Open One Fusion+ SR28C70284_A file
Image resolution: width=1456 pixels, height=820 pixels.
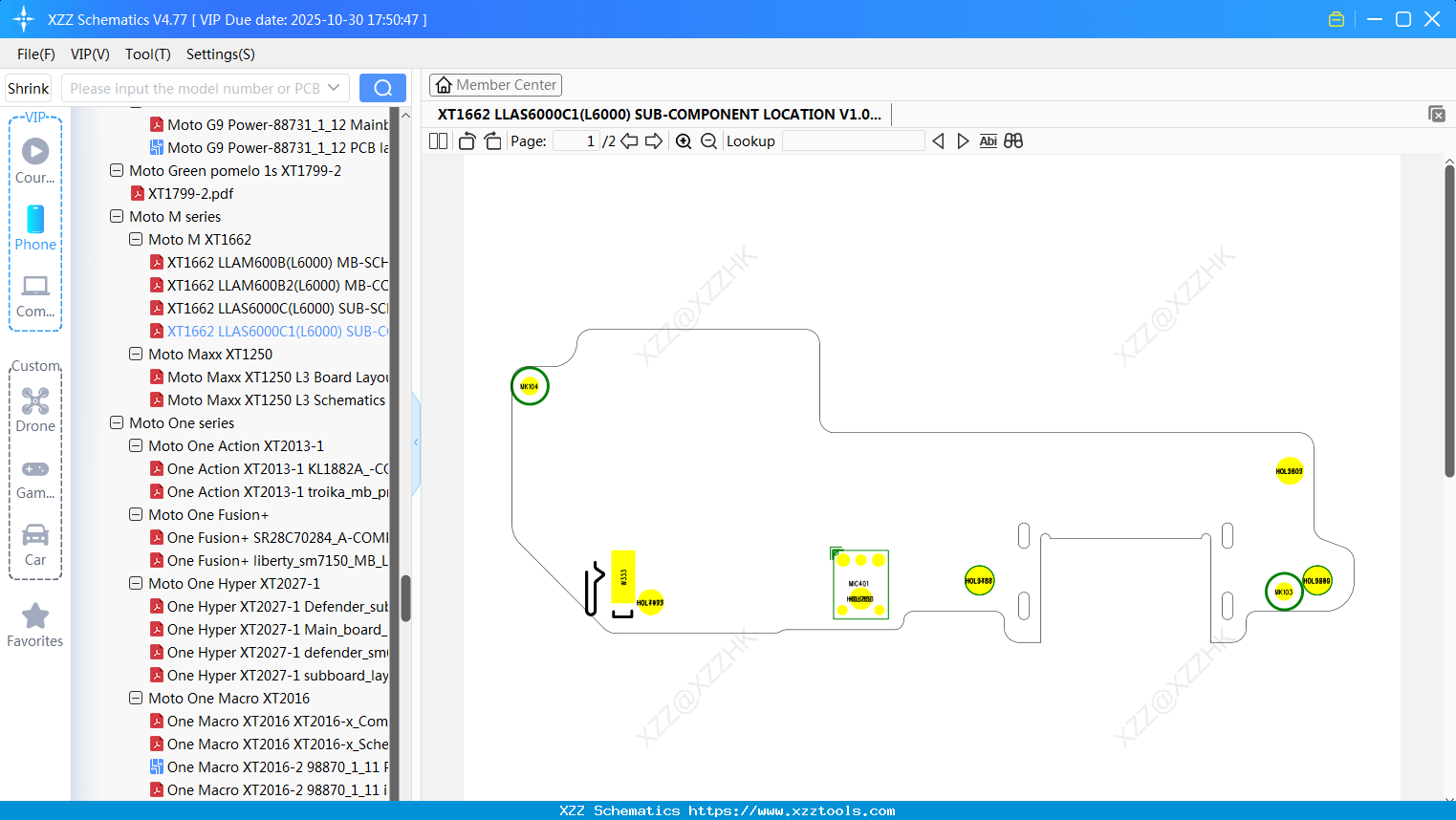coord(269,537)
